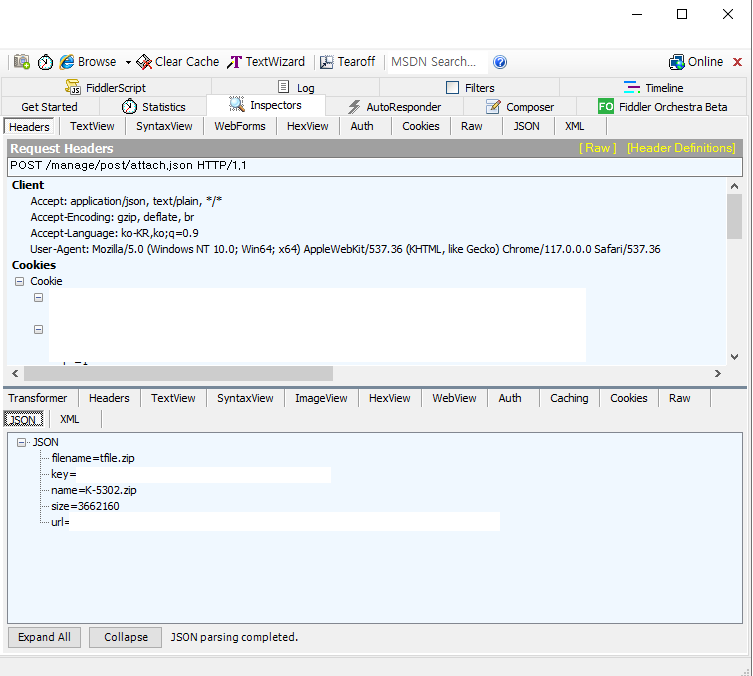Select the size=3662160 JSON entry
This screenshot has height=676, width=753.
tap(85, 507)
